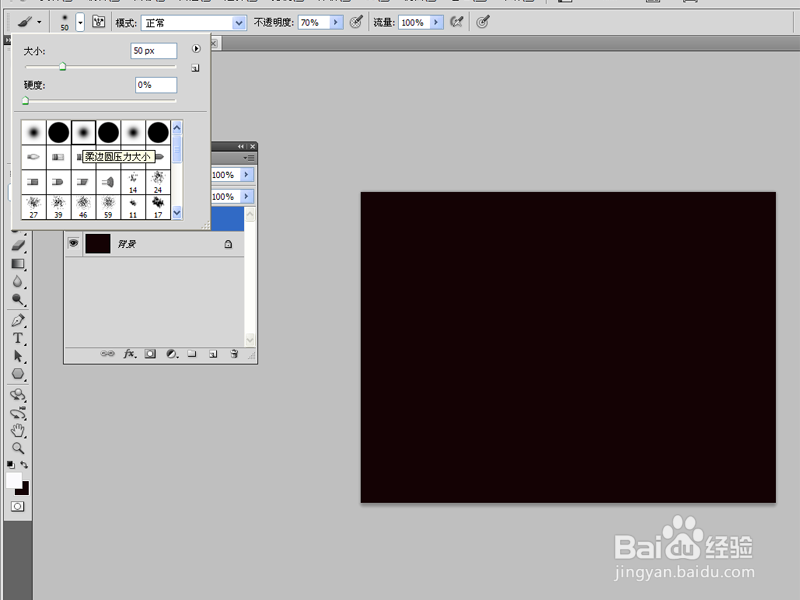Toggle the Brush panel icon in options bar
800x600 pixels.
tap(98, 22)
